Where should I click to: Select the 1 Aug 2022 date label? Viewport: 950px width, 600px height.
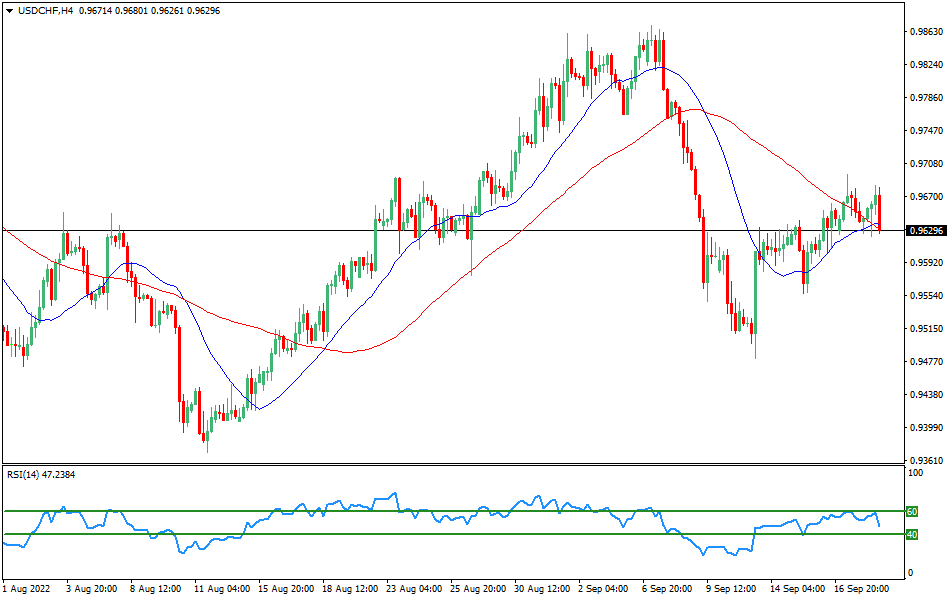pos(26,589)
